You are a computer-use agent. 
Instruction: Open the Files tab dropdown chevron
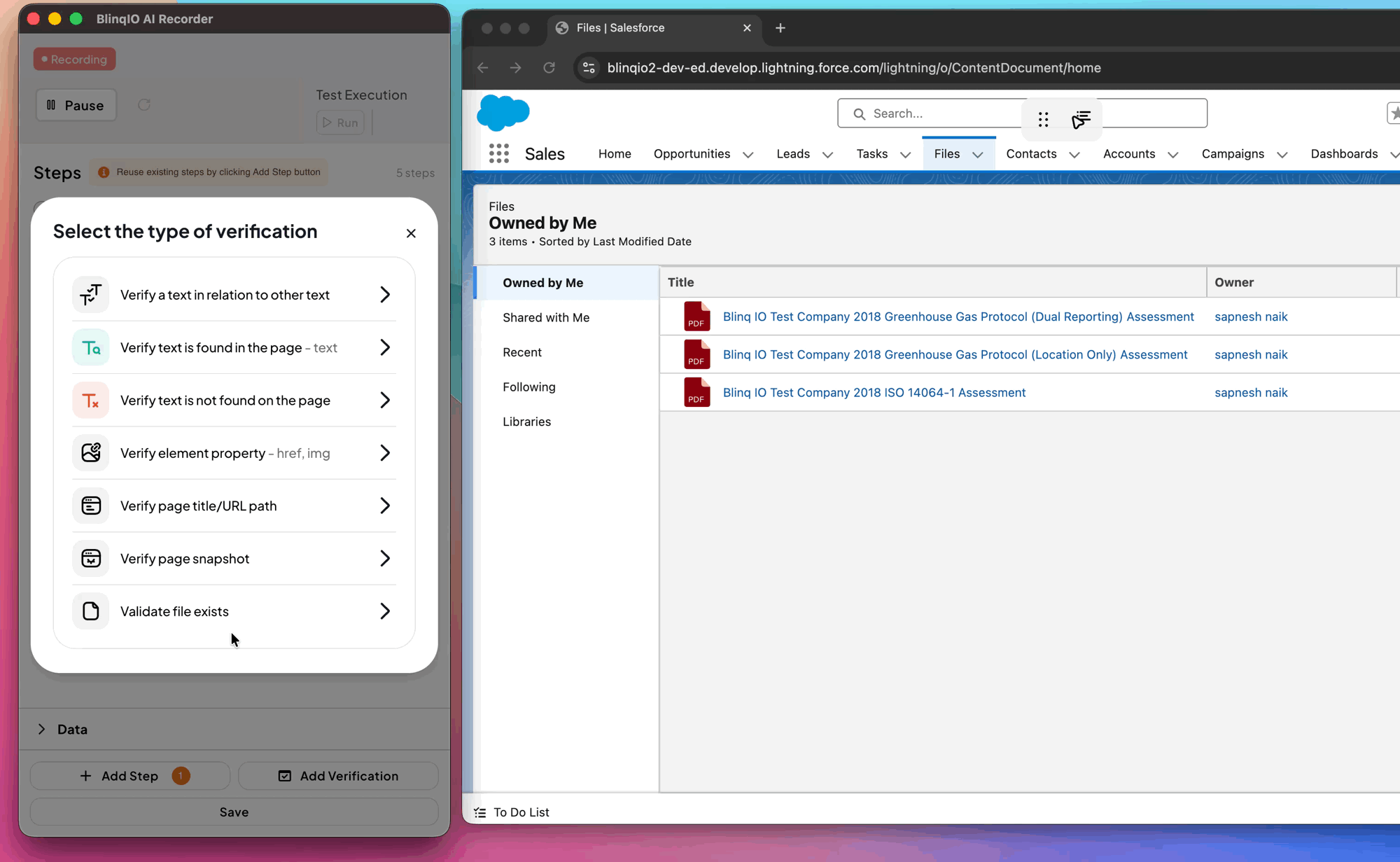click(x=978, y=155)
